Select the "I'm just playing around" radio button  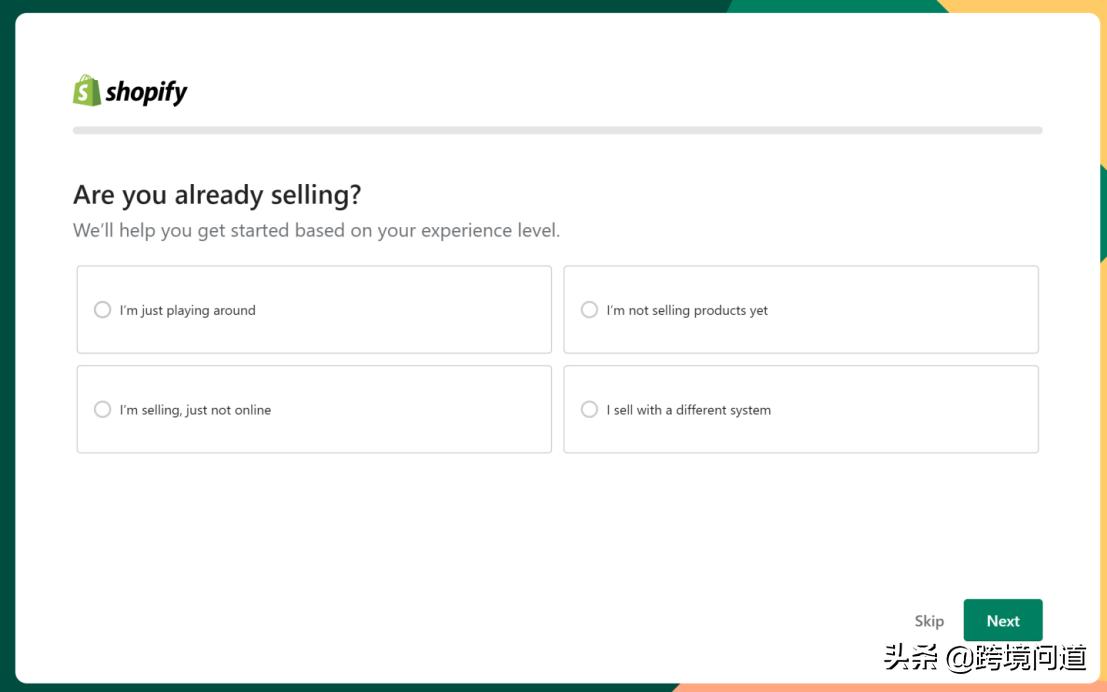pyautogui.click(x=102, y=310)
